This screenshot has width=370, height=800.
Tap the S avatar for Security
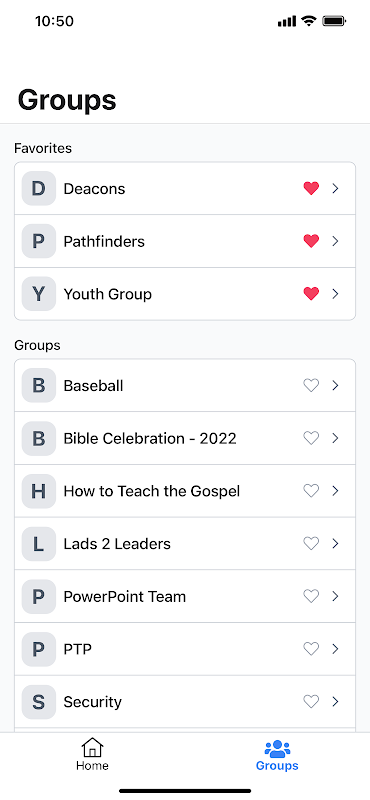pos(39,702)
